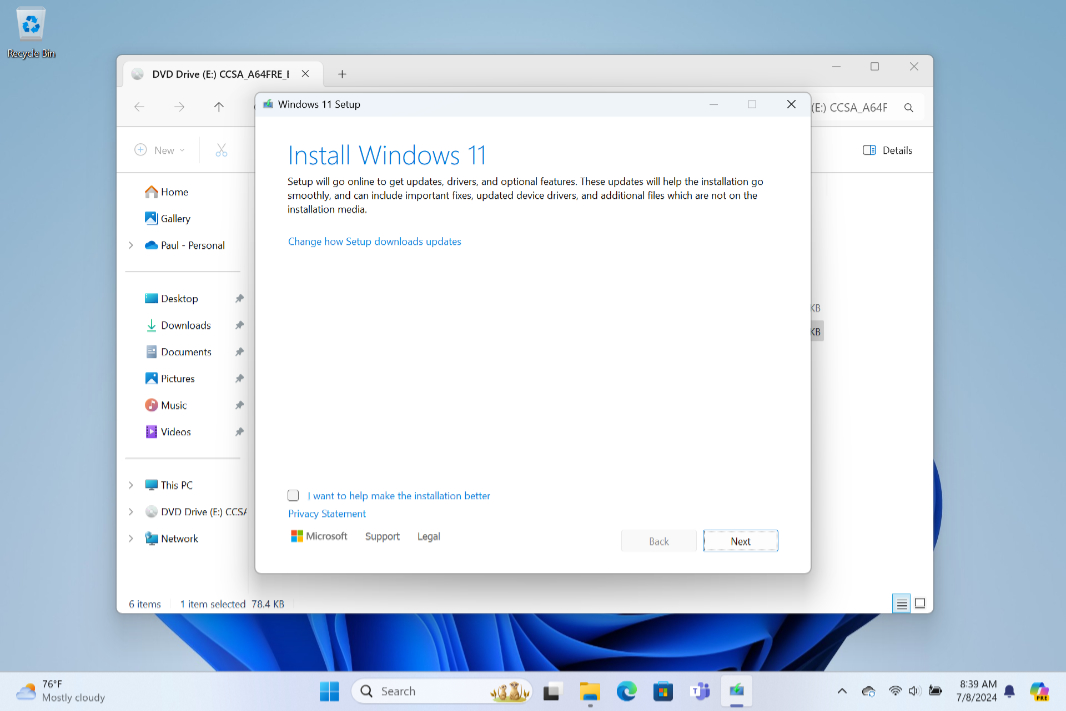Click the Up arrow navigation button
This screenshot has width=1066, height=711.
tap(219, 107)
